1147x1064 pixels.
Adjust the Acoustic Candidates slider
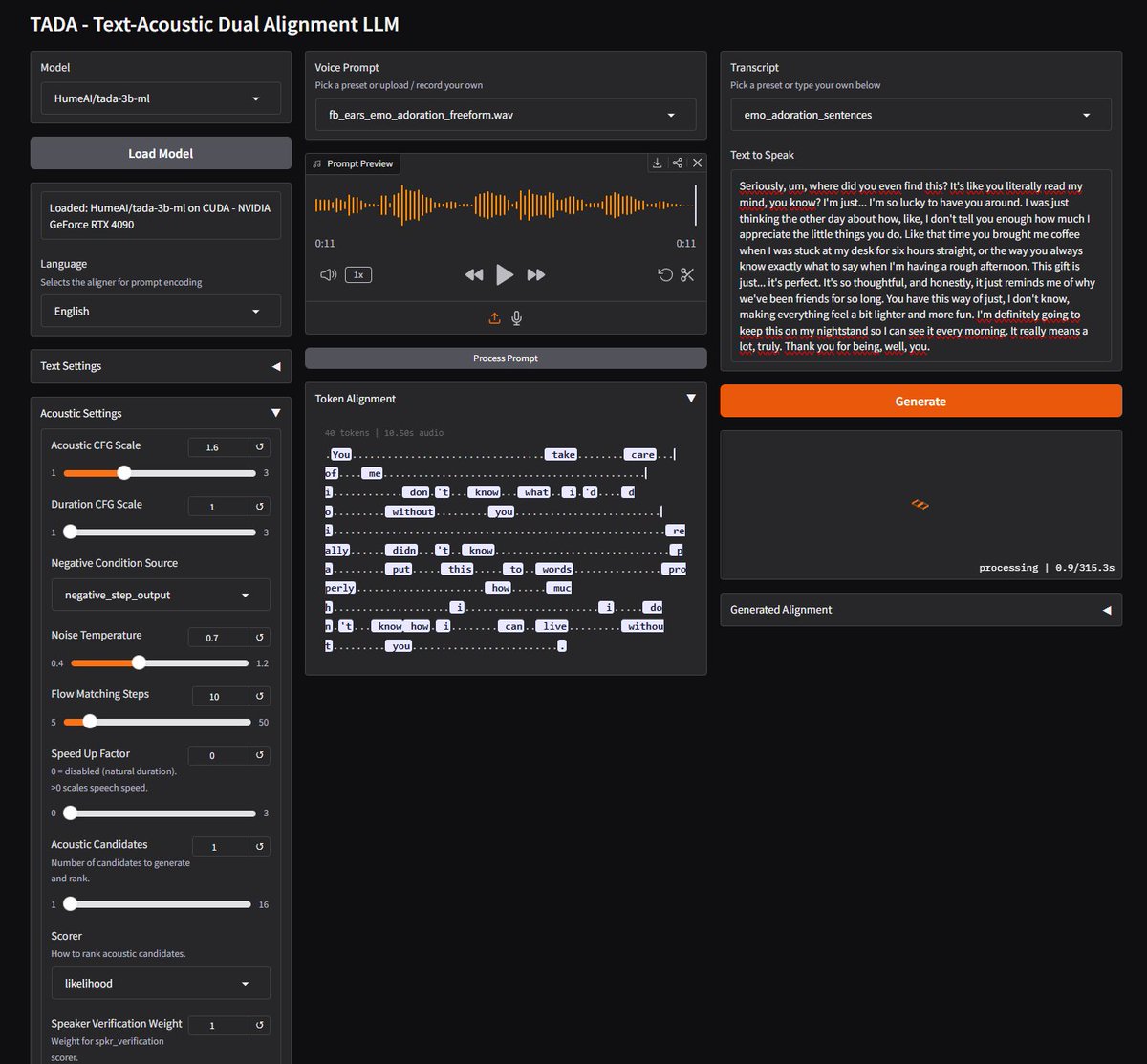pyautogui.click(x=159, y=904)
